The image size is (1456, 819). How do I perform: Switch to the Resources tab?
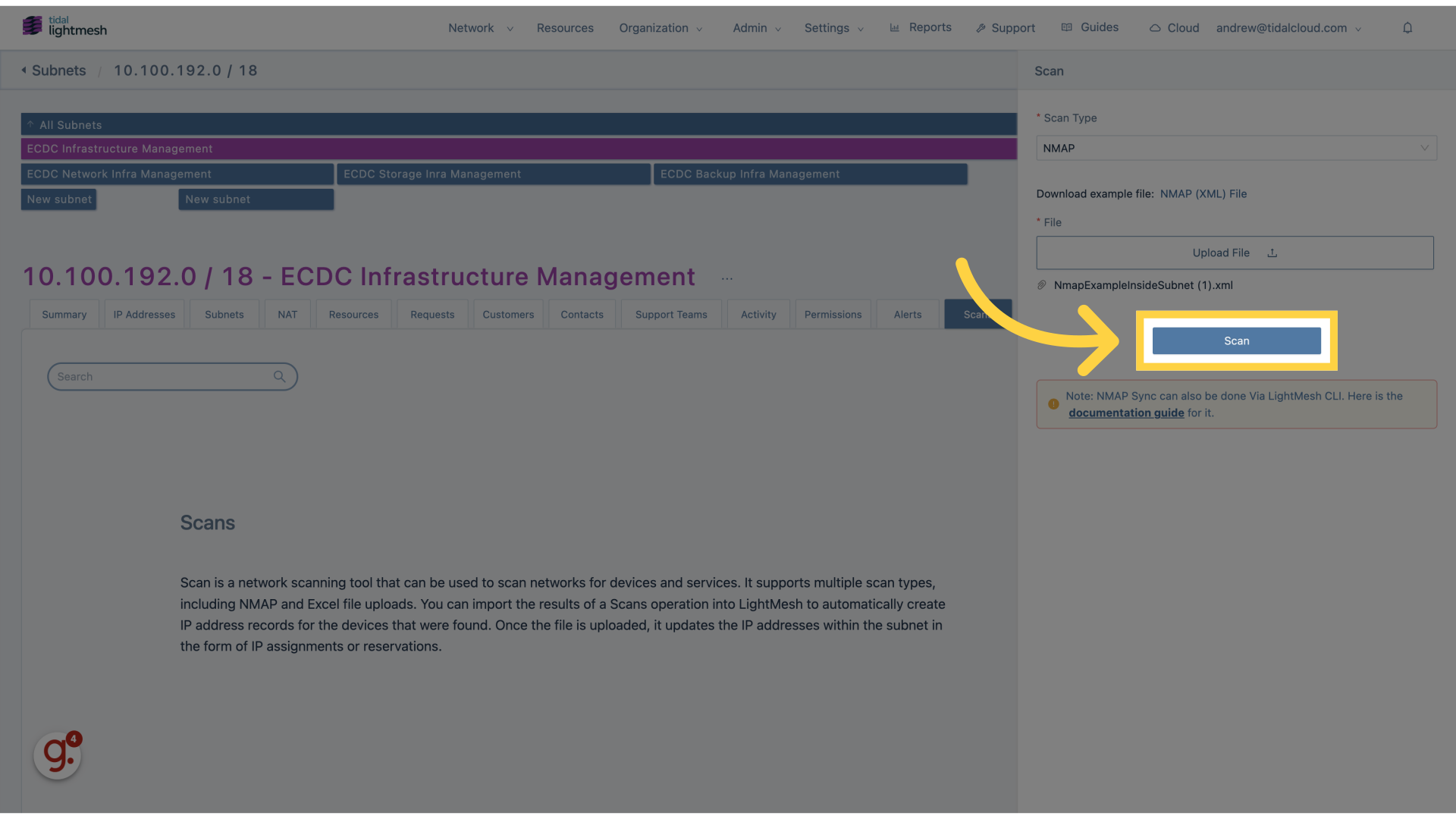[x=353, y=315]
